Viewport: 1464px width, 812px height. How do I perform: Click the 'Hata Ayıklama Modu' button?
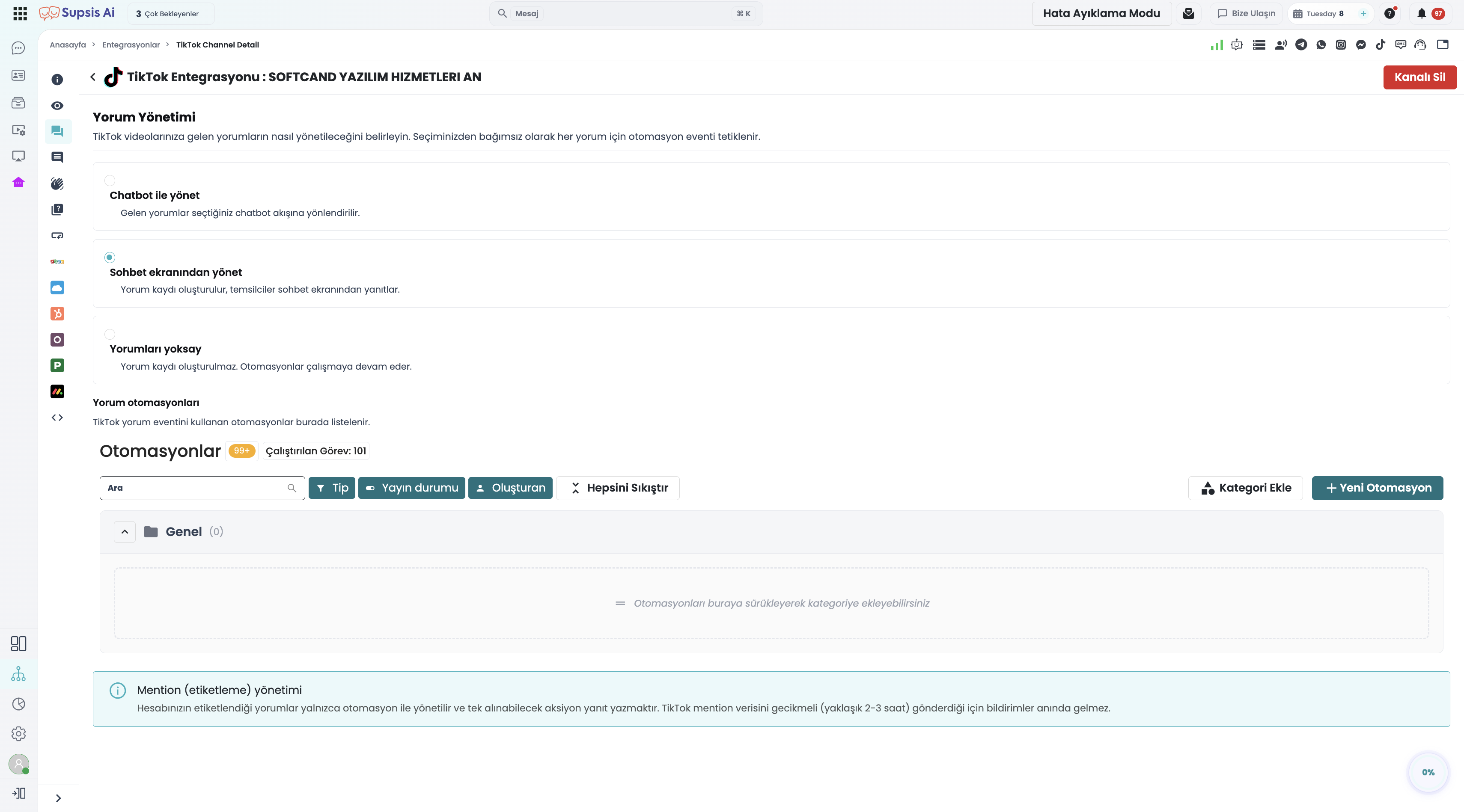pyautogui.click(x=1101, y=14)
